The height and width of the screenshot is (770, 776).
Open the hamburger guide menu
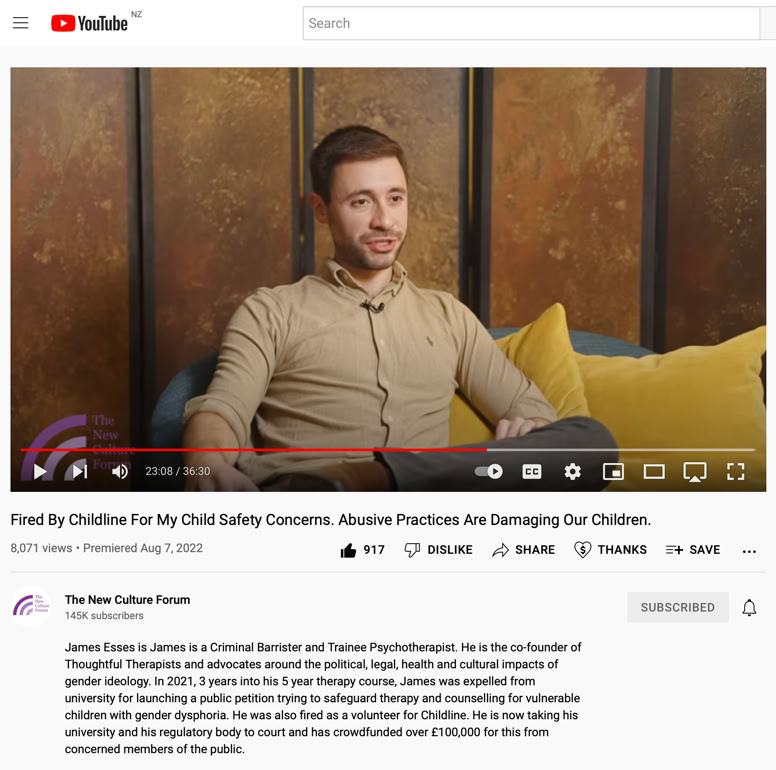click(x=20, y=23)
